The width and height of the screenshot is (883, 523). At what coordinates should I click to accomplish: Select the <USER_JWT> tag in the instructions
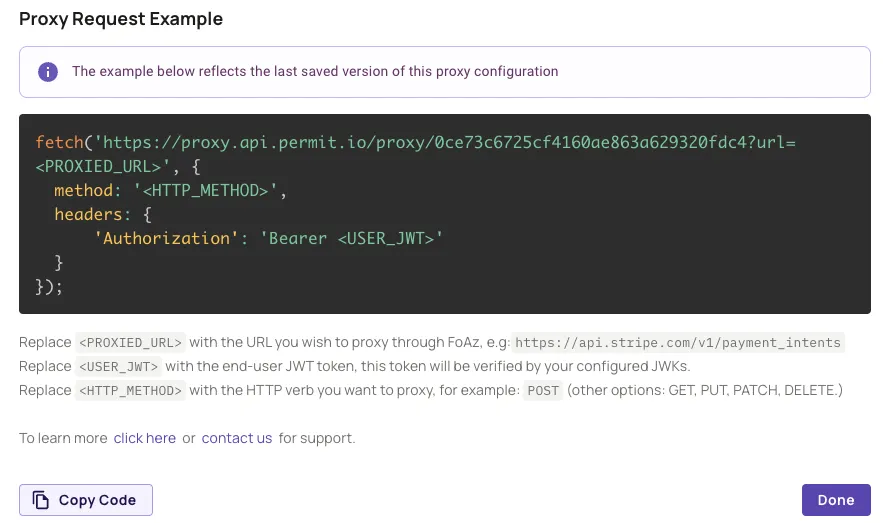pyautogui.click(x=119, y=367)
